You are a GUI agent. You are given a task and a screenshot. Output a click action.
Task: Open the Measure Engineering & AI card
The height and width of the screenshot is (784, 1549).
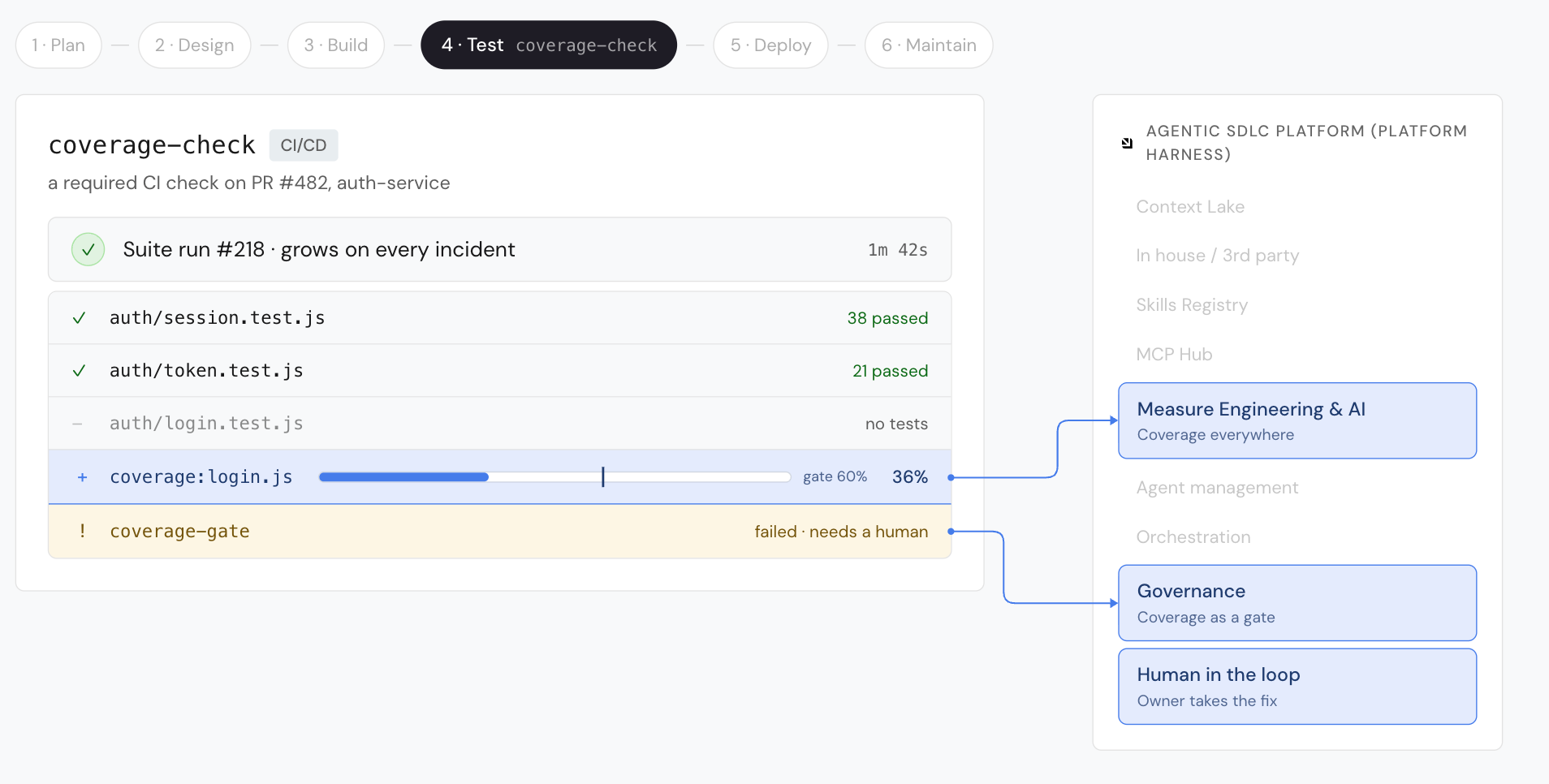click(1297, 420)
